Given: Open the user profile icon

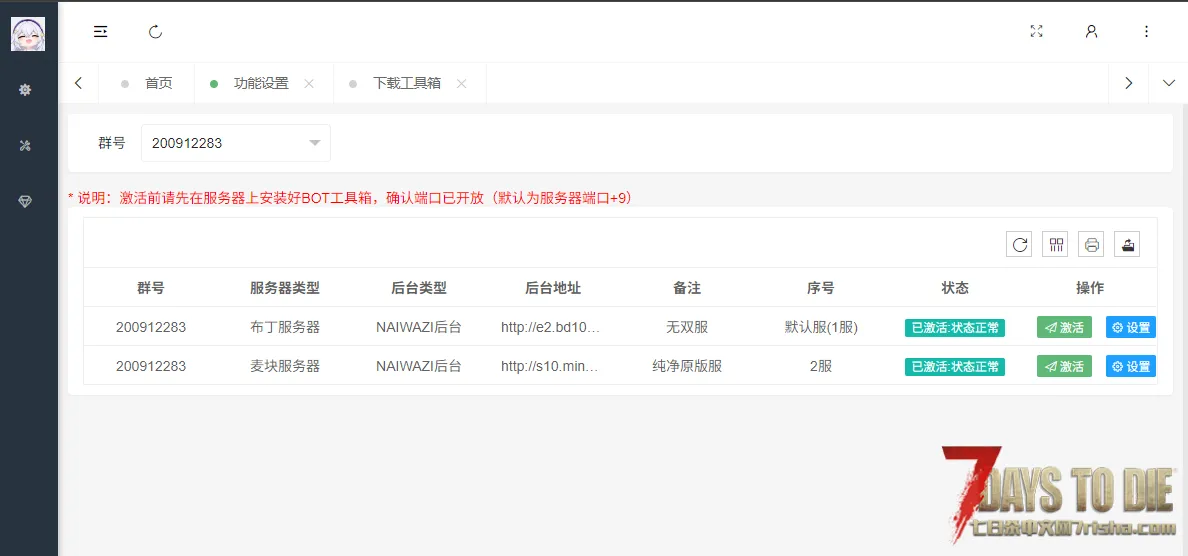Looking at the screenshot, I should tap(1091, 32).
